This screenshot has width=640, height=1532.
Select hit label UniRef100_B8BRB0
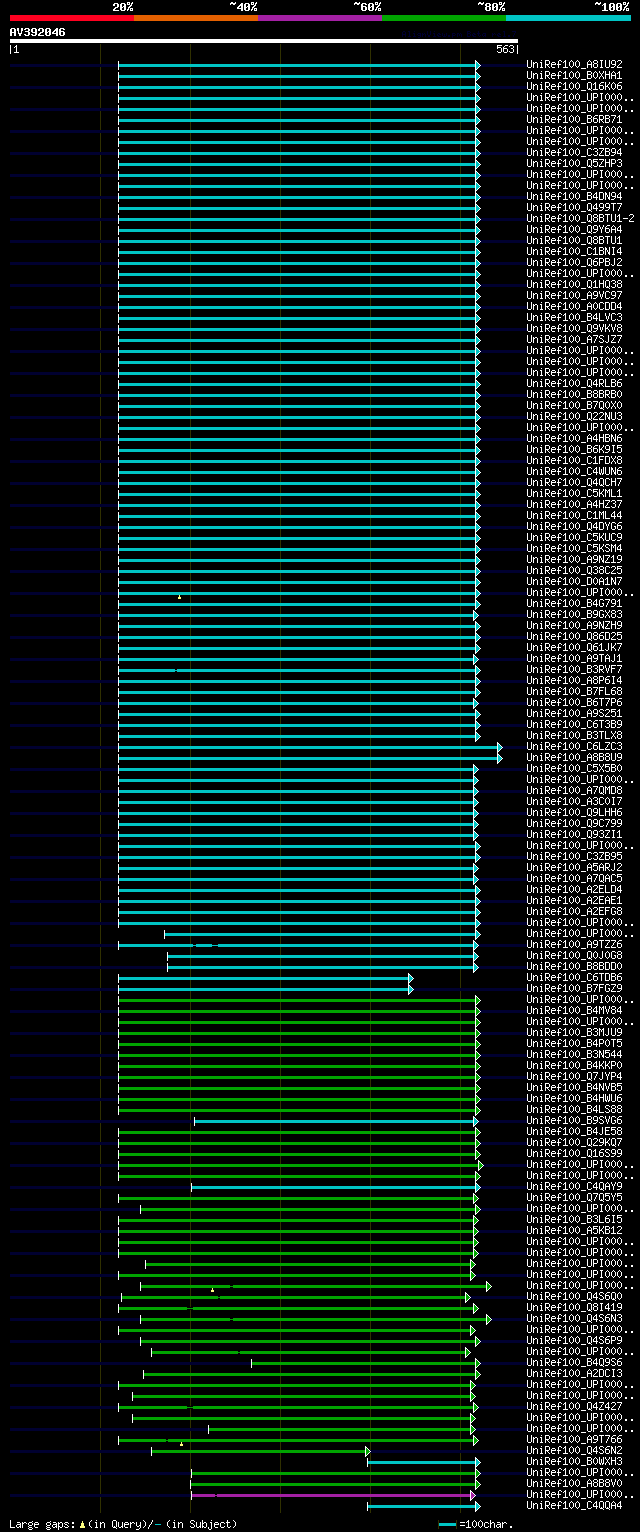(574, 394)
